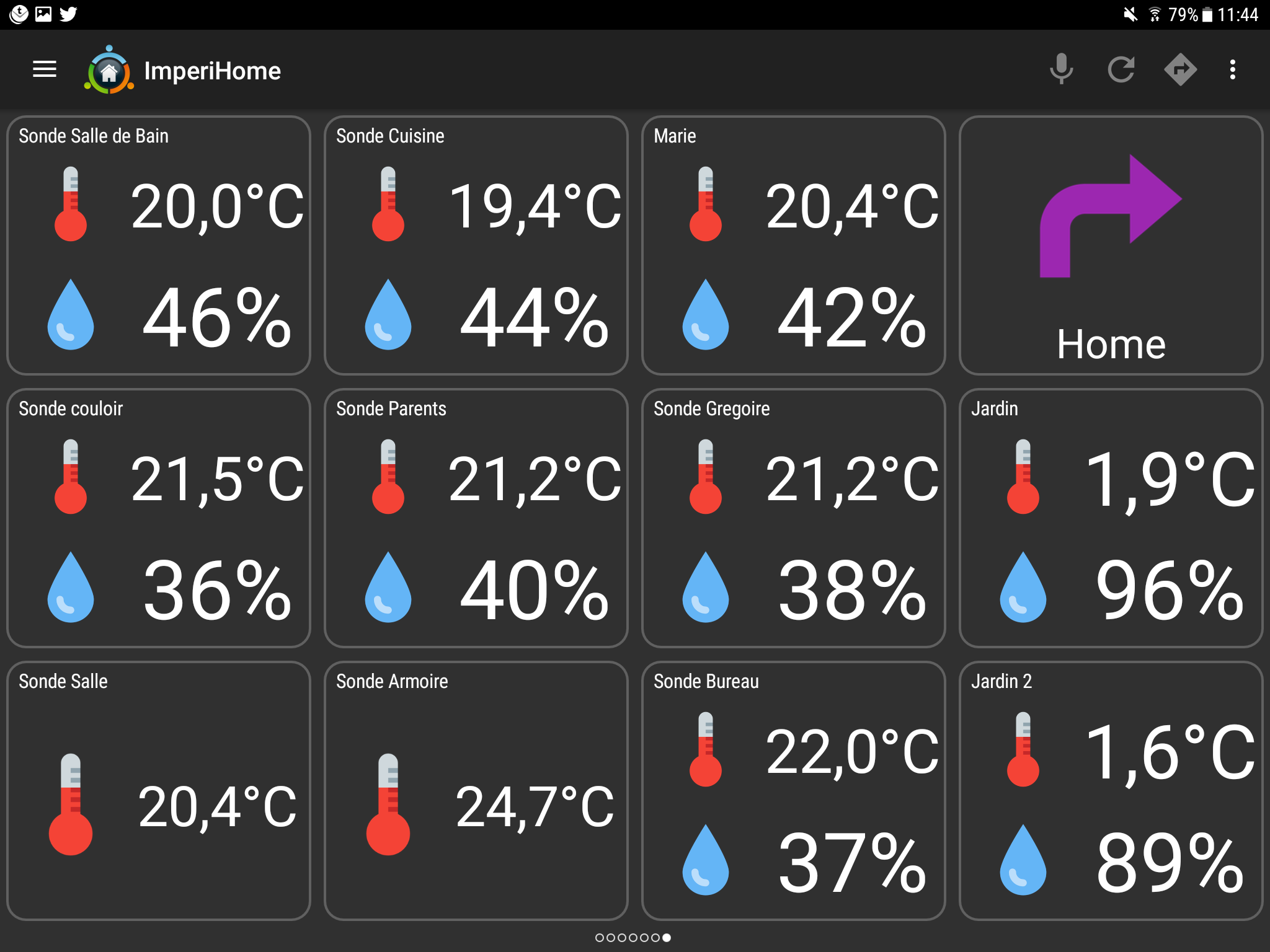Open the Sonde Gregoire humidity value
Screen dimensions: 1270x952
point(852,589)
